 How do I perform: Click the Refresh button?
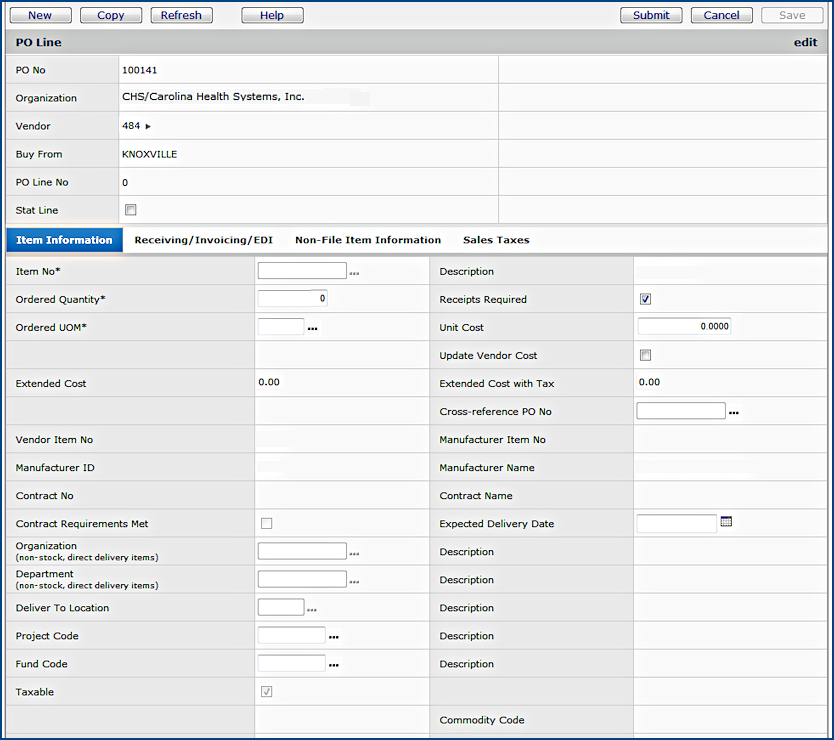(x=181, y=15)
